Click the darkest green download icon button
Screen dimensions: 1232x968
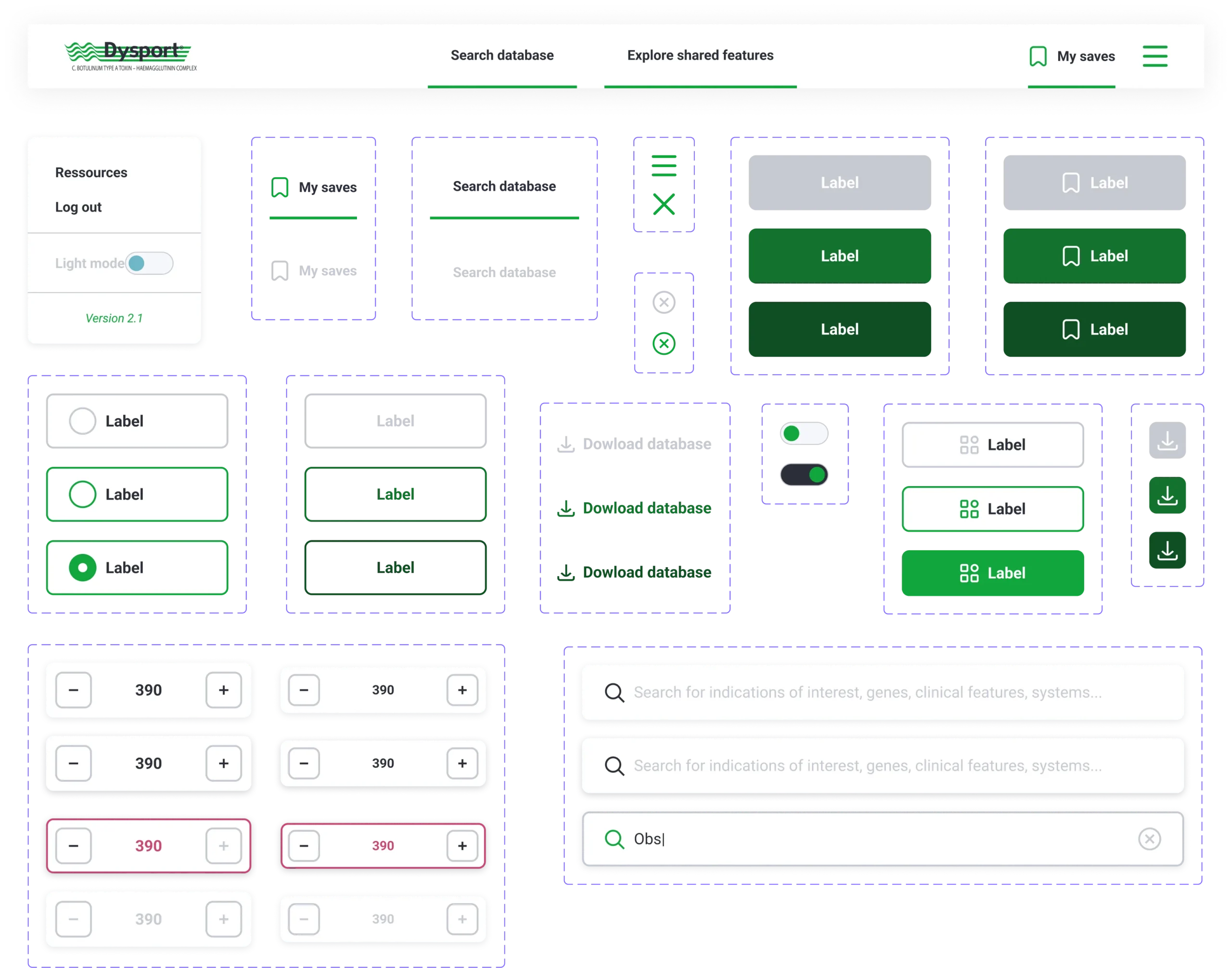1168,551
